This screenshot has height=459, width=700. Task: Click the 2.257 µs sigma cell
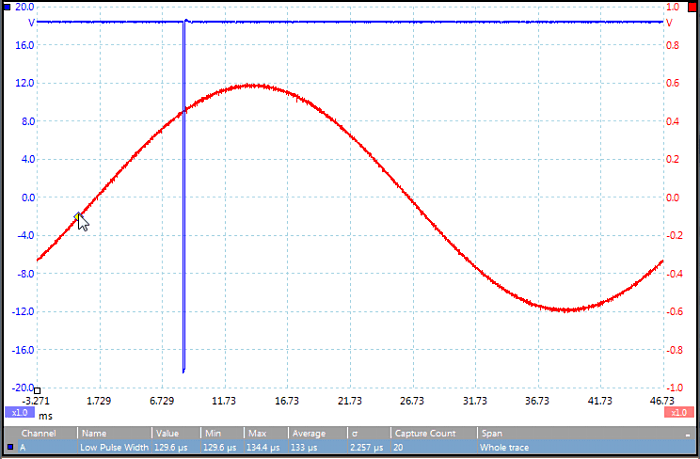tap(367, 447)
